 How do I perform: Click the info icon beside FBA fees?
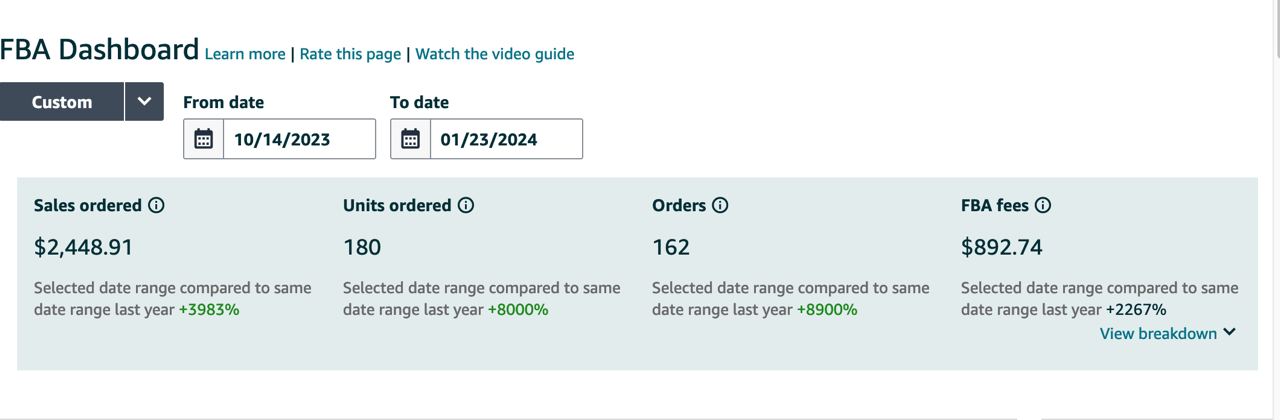click(x=1043, y=205)
